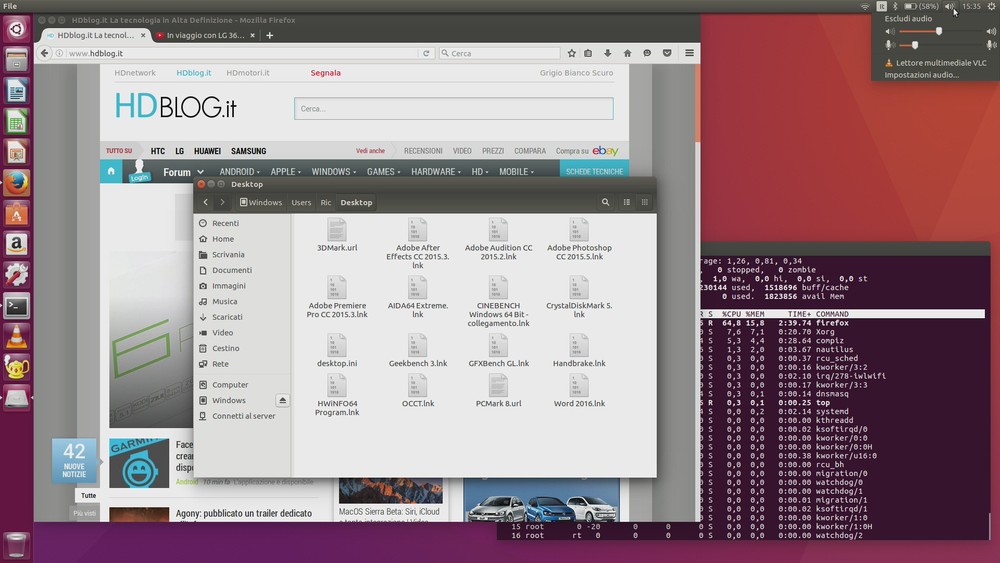Open the File menu in the top panel
1000x563 pixels.
10,6
